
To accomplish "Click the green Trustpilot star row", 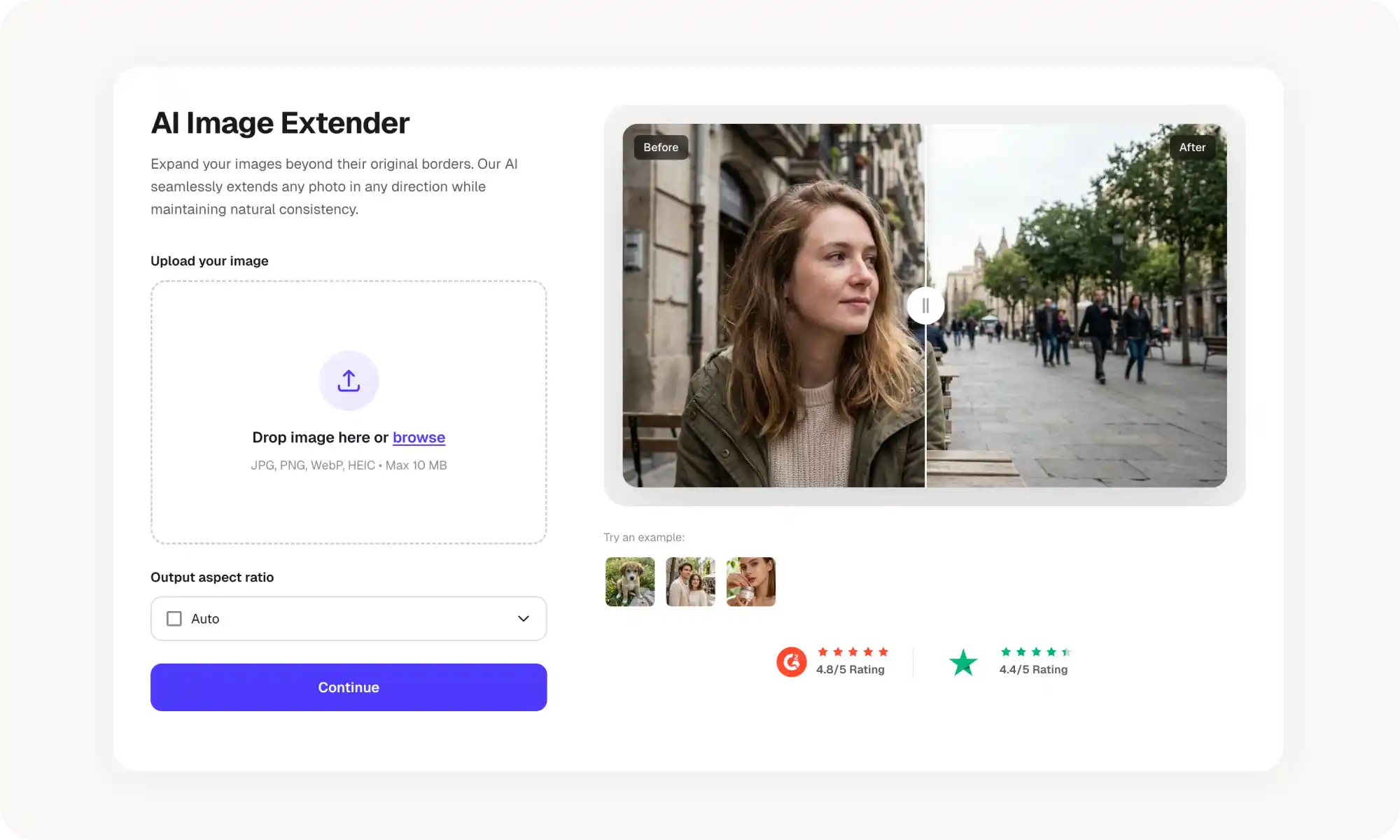I will 1035,652.
